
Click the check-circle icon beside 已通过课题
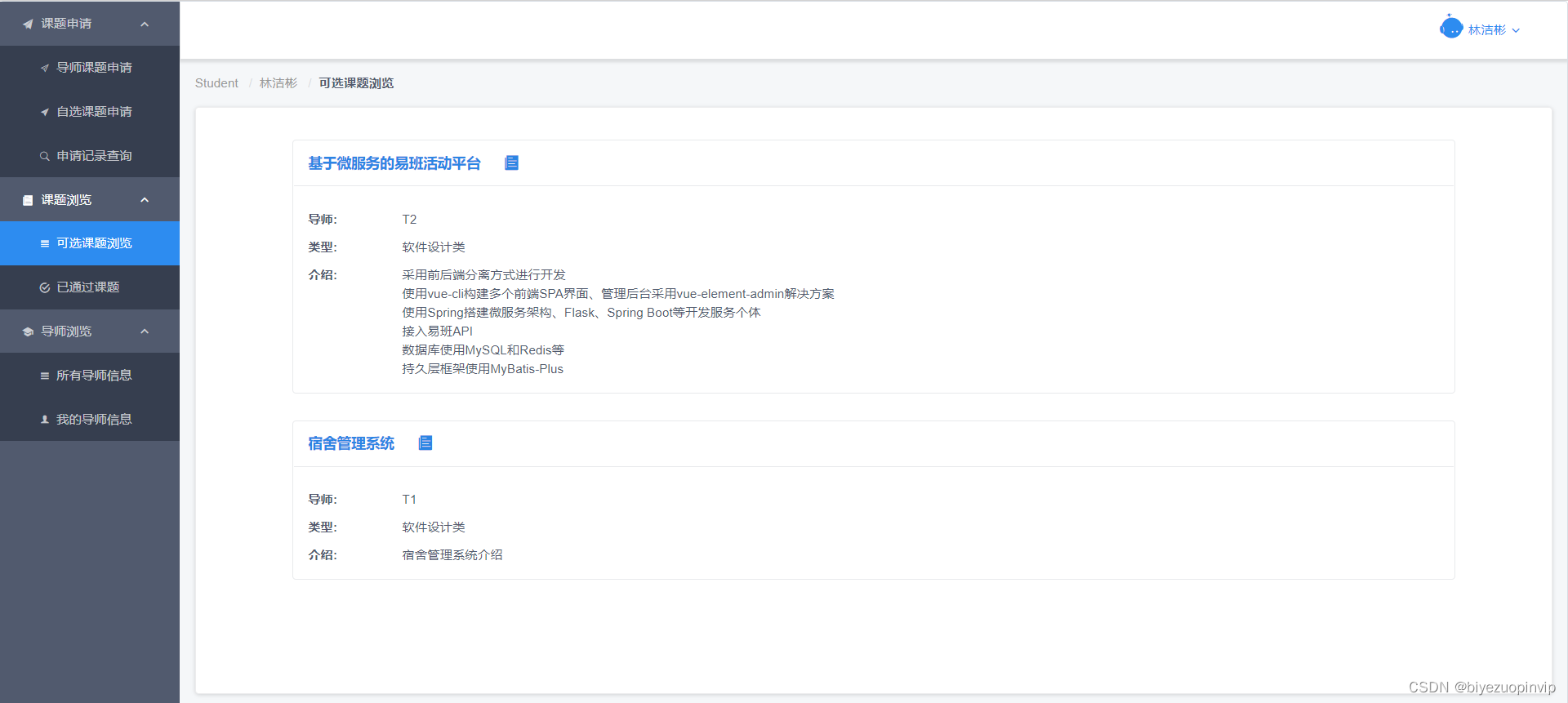(x=45, y=287)
